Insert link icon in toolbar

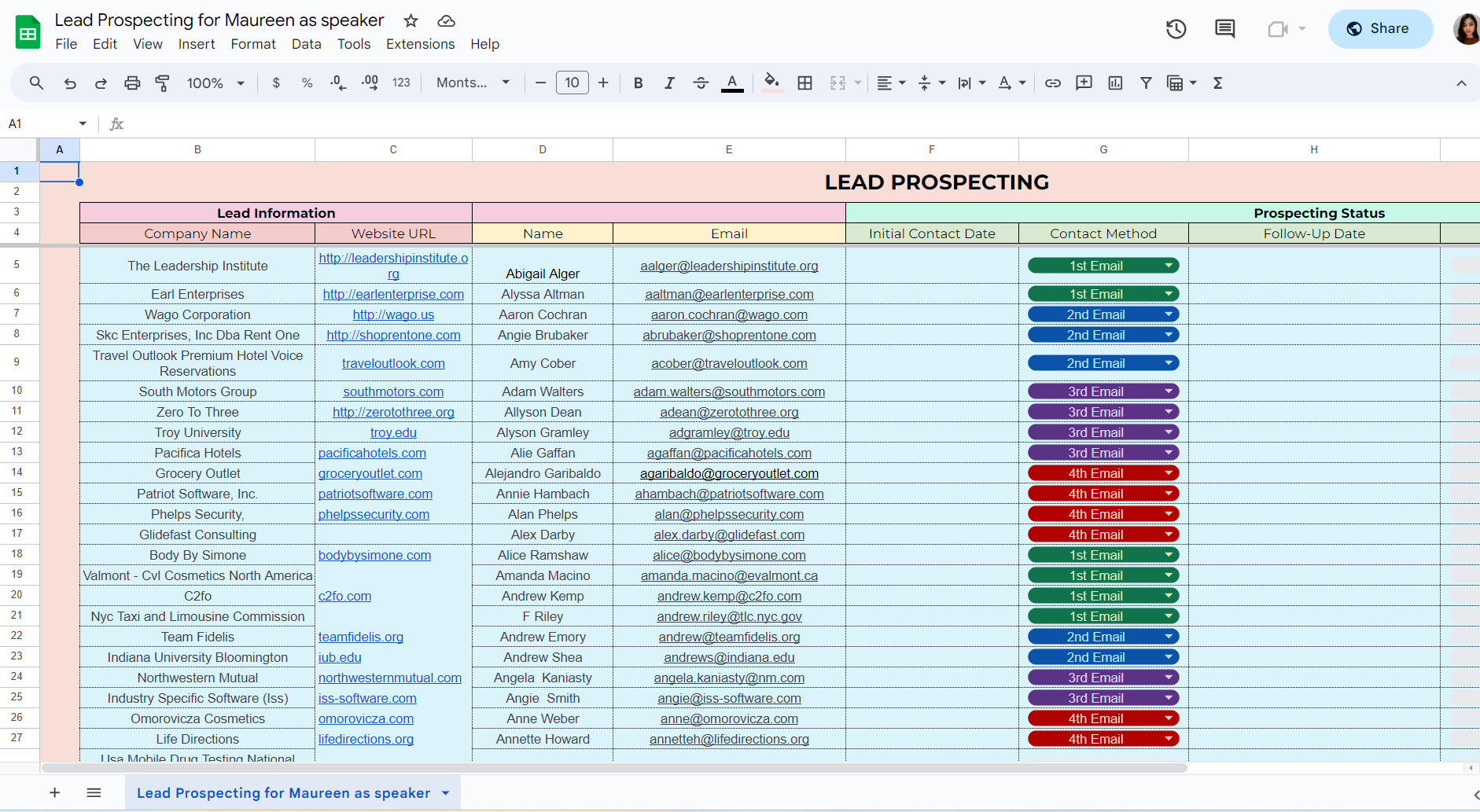coord(1053,83)
